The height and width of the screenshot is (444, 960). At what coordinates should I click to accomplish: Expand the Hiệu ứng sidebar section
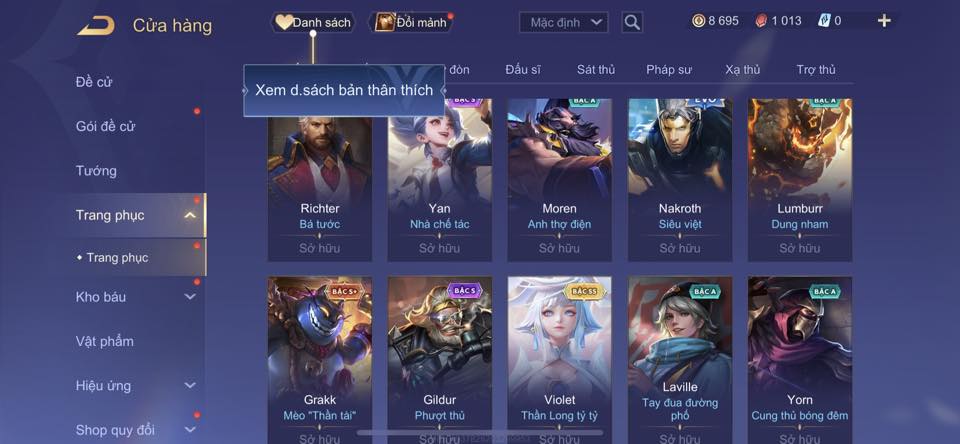(190, 385)
